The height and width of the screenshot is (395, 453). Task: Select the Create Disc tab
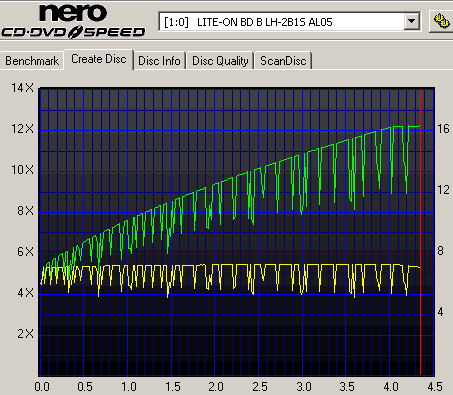click(99, 59)
